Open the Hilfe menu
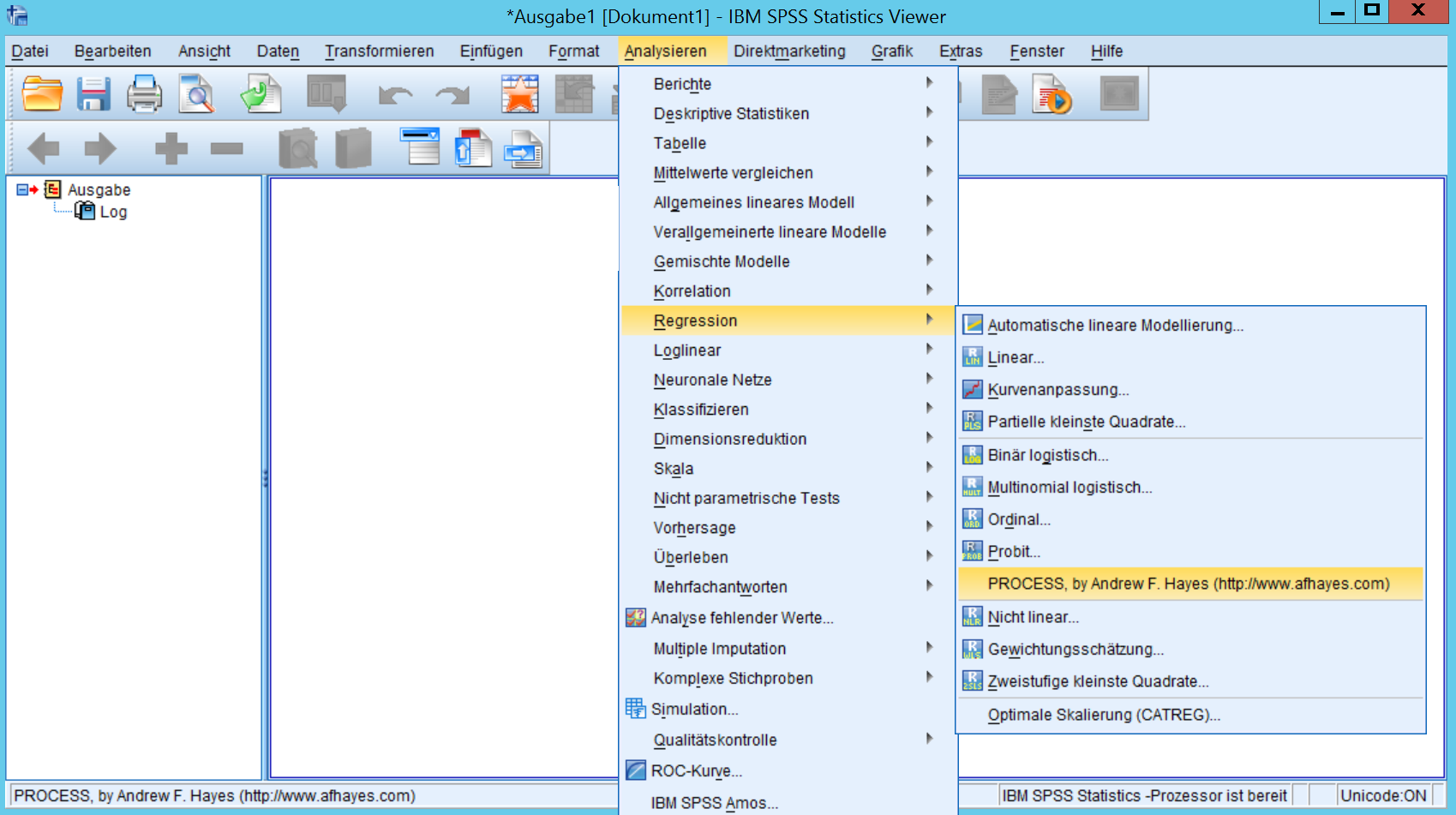The image size is (1456, 815). (1106, 51)
